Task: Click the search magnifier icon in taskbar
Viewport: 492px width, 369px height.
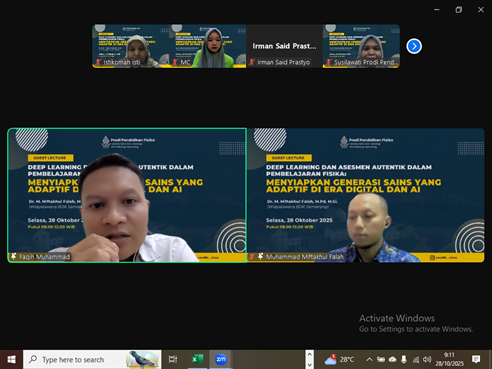Action: click(x=33, y=359)
